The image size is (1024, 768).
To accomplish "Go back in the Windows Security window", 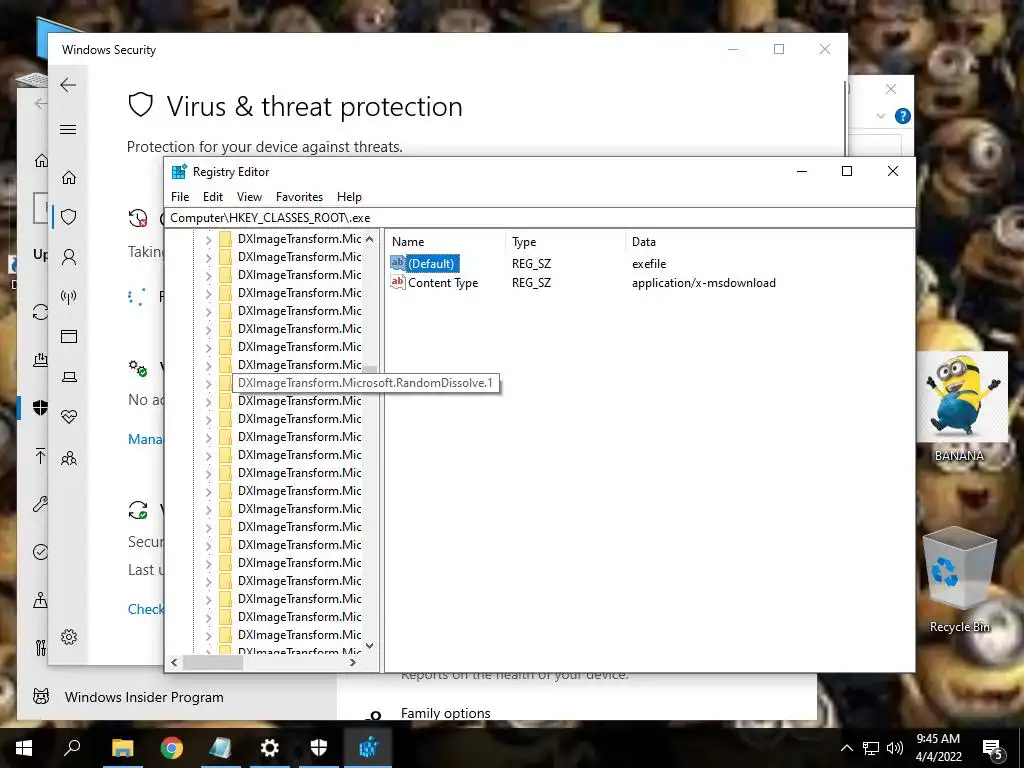I will click(x=68, y=85).
